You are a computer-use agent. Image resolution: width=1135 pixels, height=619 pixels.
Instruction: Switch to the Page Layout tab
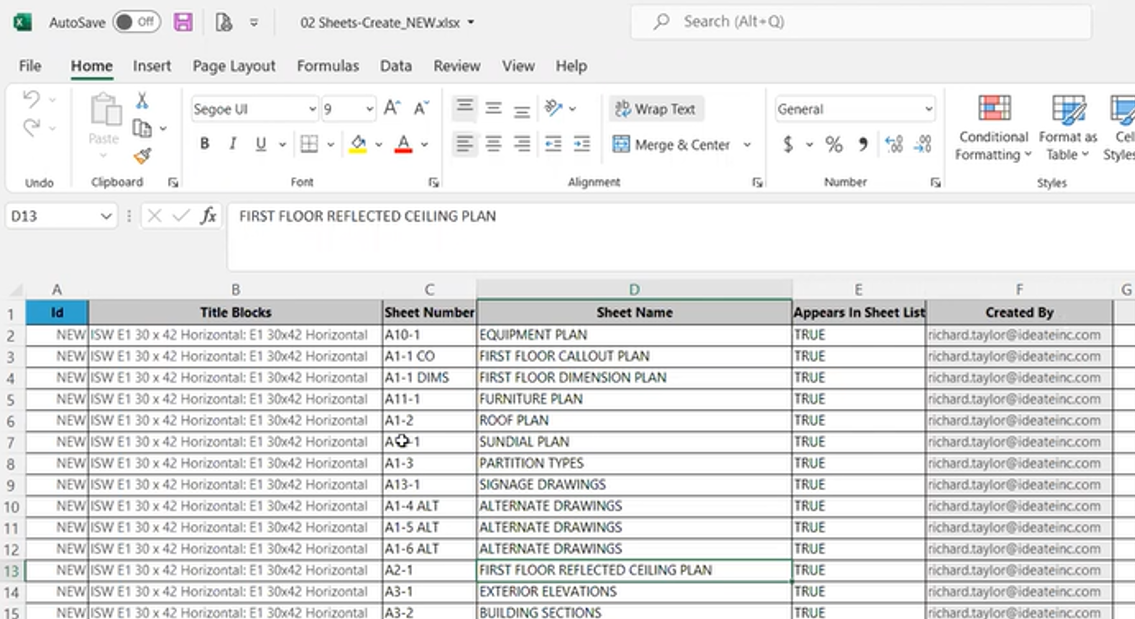click(234, 66)
